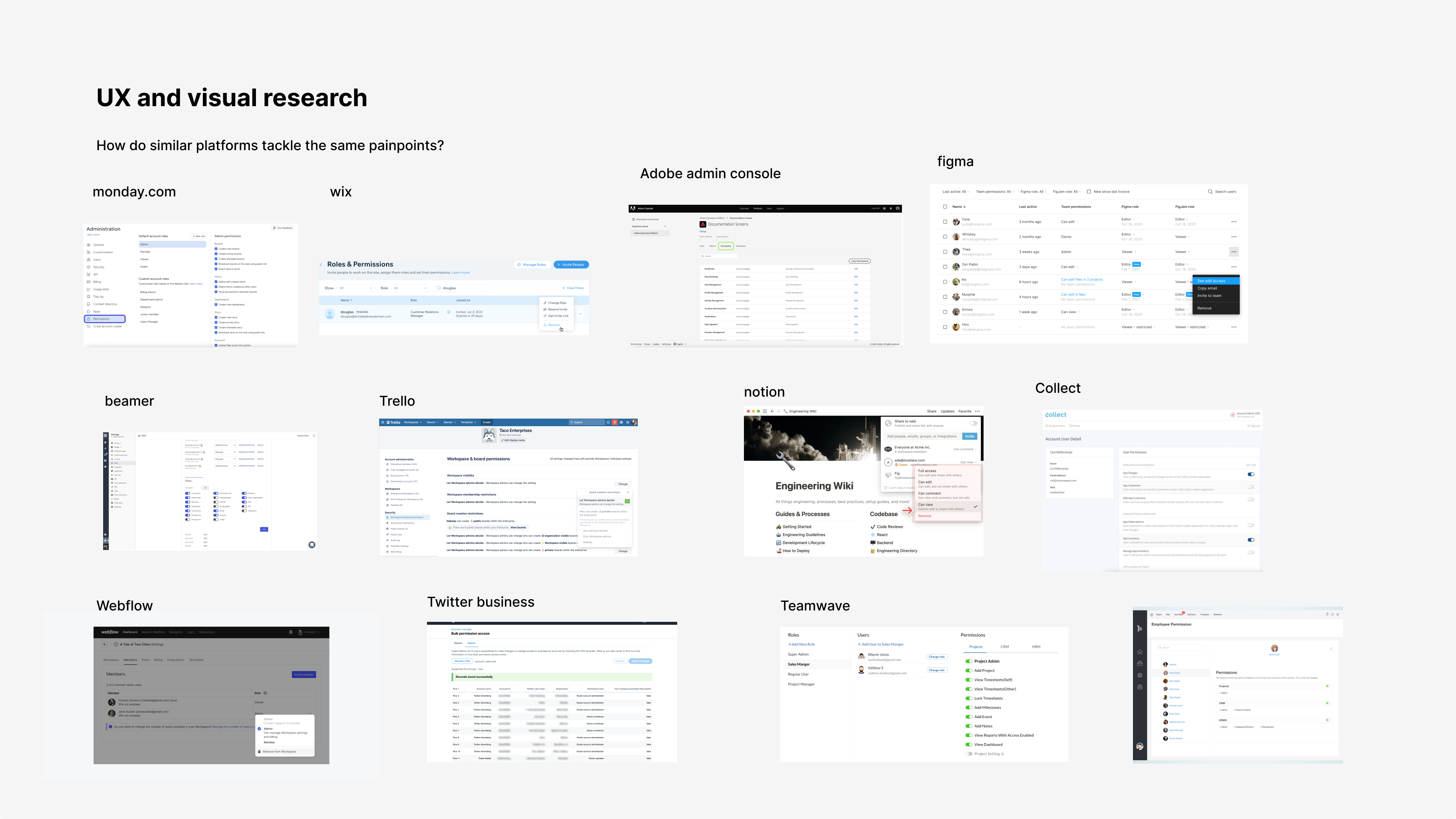Image resolution: width=1456 pixels, height=819 pixels.
Task: Click the Search users magnifier icon
Action: 1210,191
